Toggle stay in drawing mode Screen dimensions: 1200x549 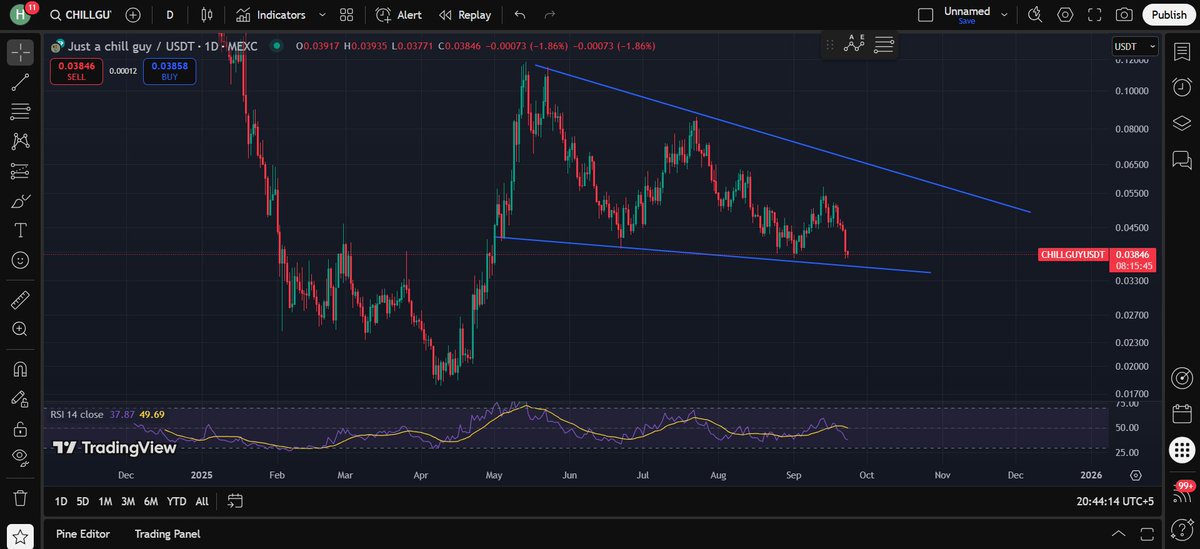20,399
